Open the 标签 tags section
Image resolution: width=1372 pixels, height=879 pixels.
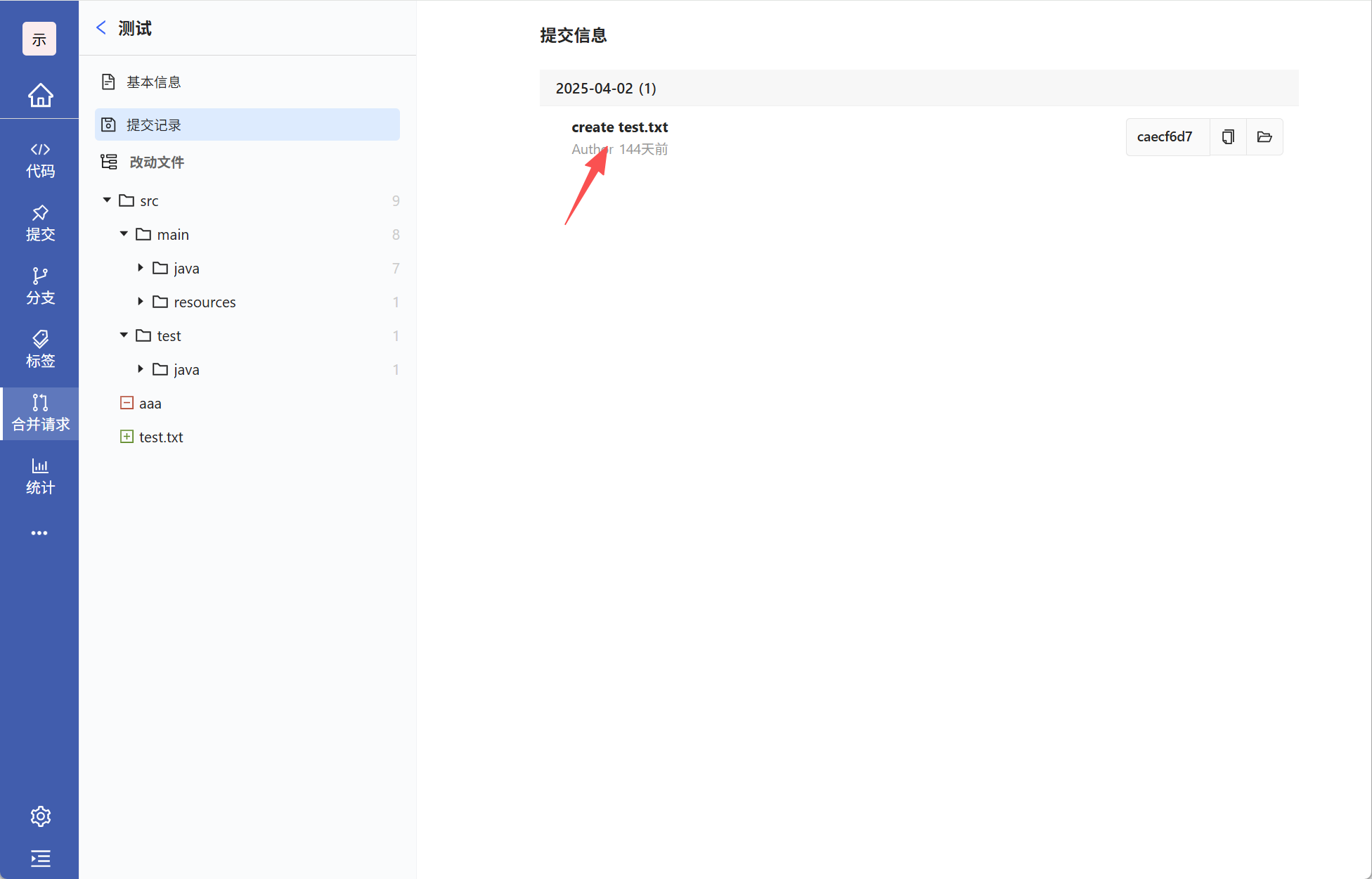pos(40,349)
